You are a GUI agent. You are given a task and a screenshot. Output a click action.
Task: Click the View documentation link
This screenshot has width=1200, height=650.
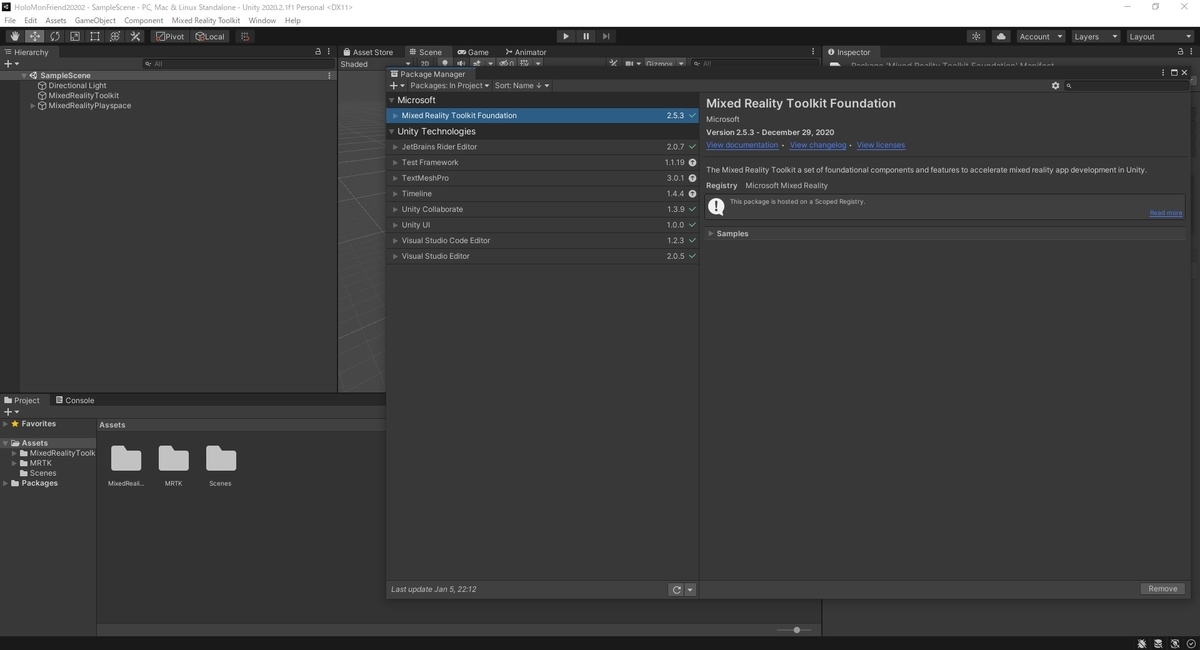[x=742, y=145]
